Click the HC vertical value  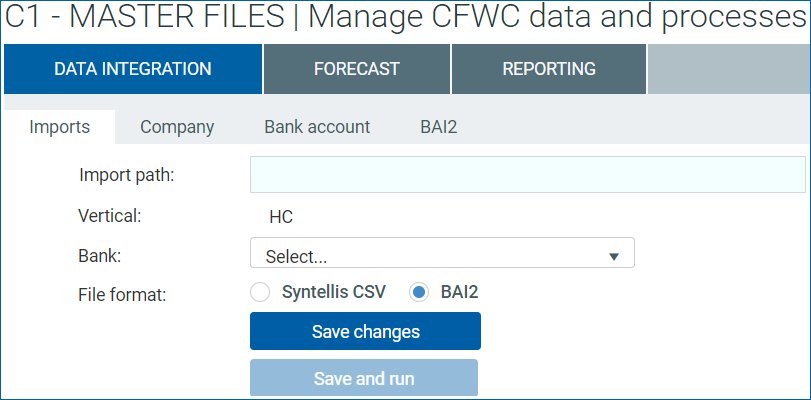[x=281, y=217]
